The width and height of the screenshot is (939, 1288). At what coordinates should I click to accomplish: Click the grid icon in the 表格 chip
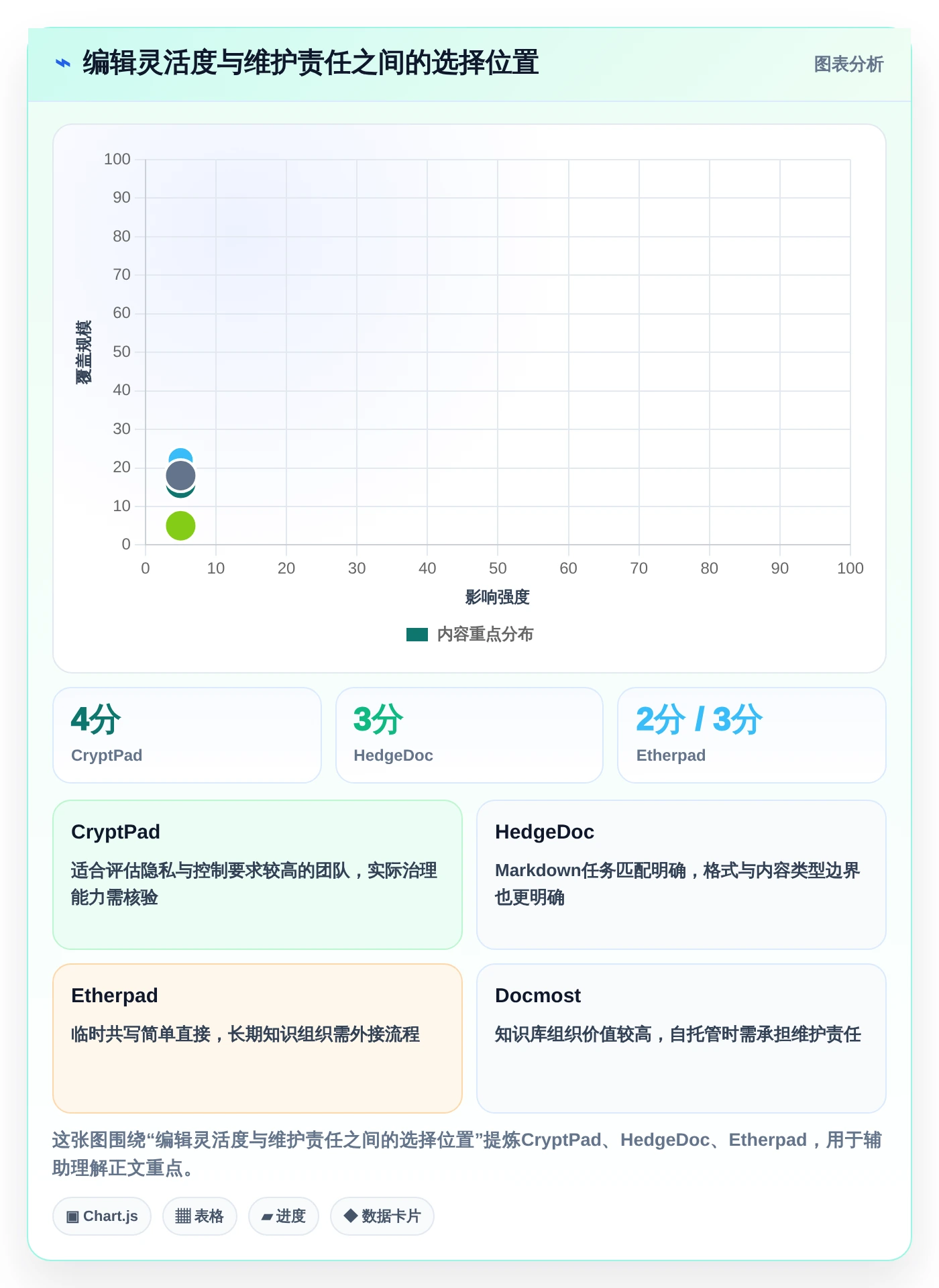(x=183, y=1216)
